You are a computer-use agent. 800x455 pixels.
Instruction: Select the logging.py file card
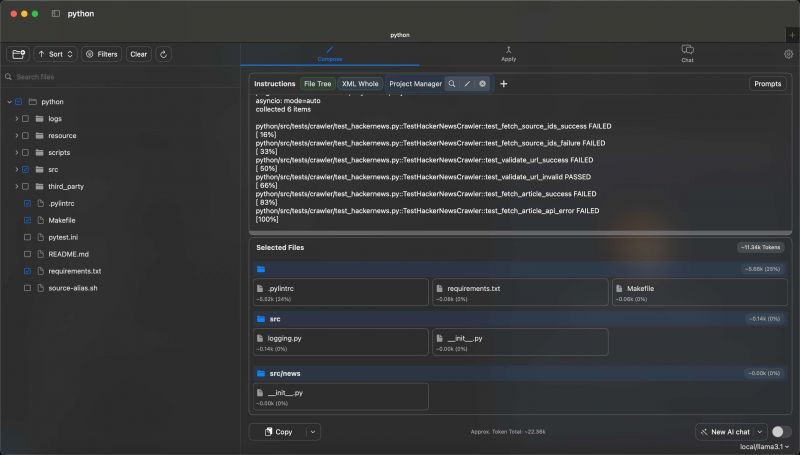point(341,342)
